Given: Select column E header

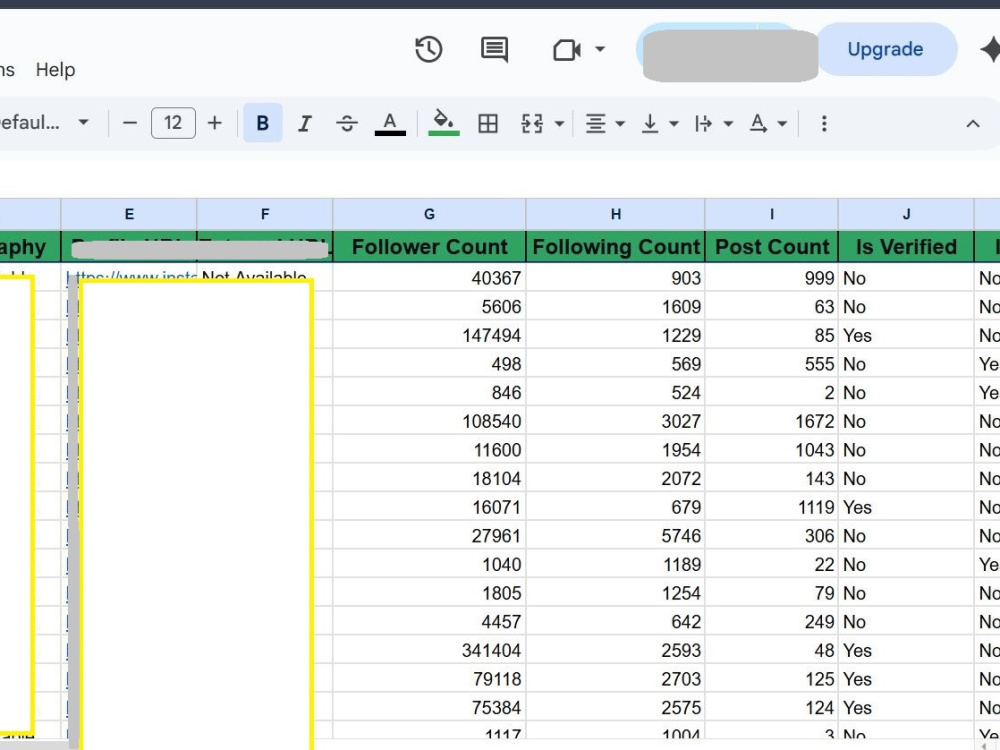Looking at the screenshot, I should click(x=129, y=214).
